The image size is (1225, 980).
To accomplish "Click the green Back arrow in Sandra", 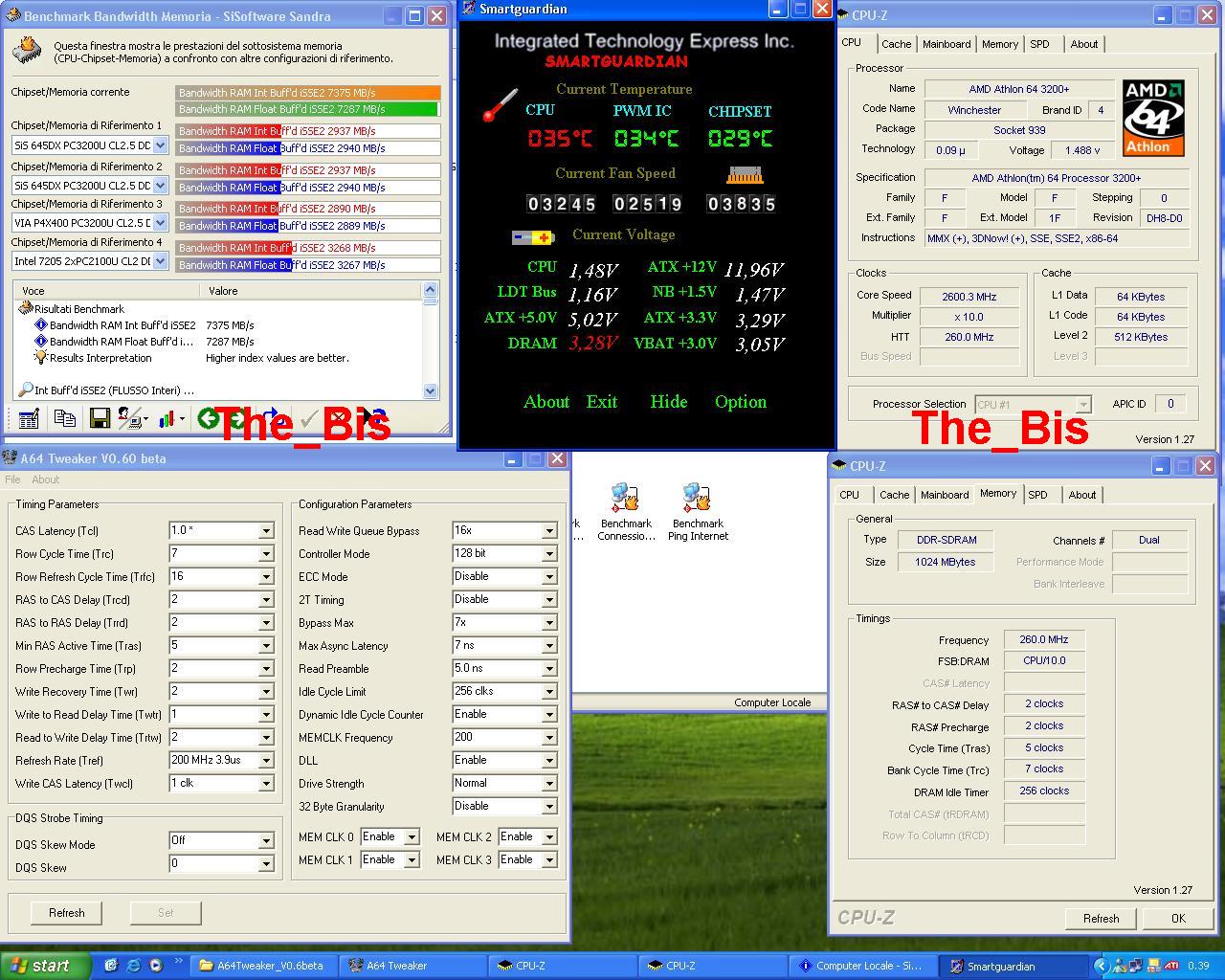I will pyautogui.click(x=207, y=418).
